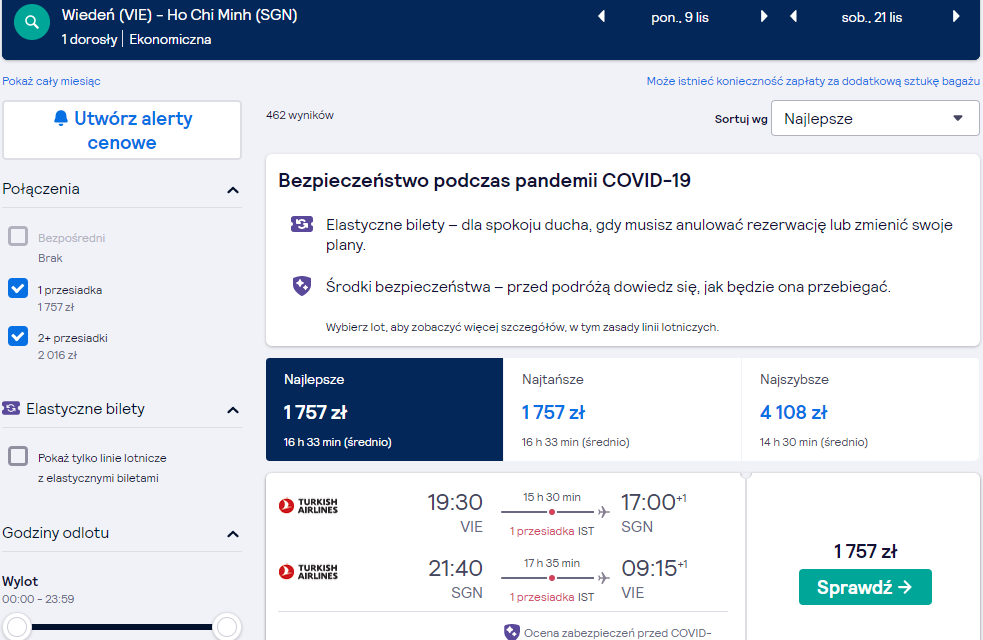
Task: Click the Wiedeń (VIE) - Ho Chi Minh (SGN) route header
Action: (179, 15)
